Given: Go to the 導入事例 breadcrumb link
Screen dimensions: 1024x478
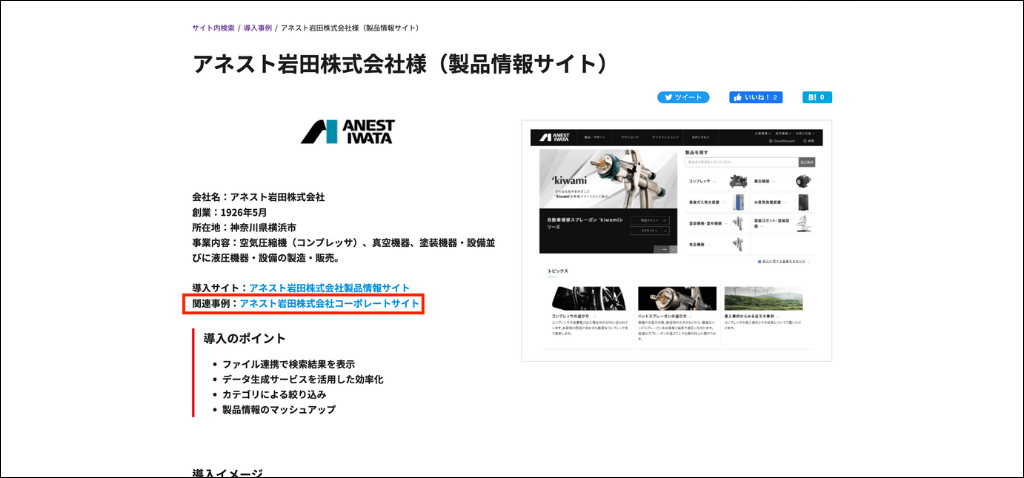Looking at the screenshot, I should point(258,28).
